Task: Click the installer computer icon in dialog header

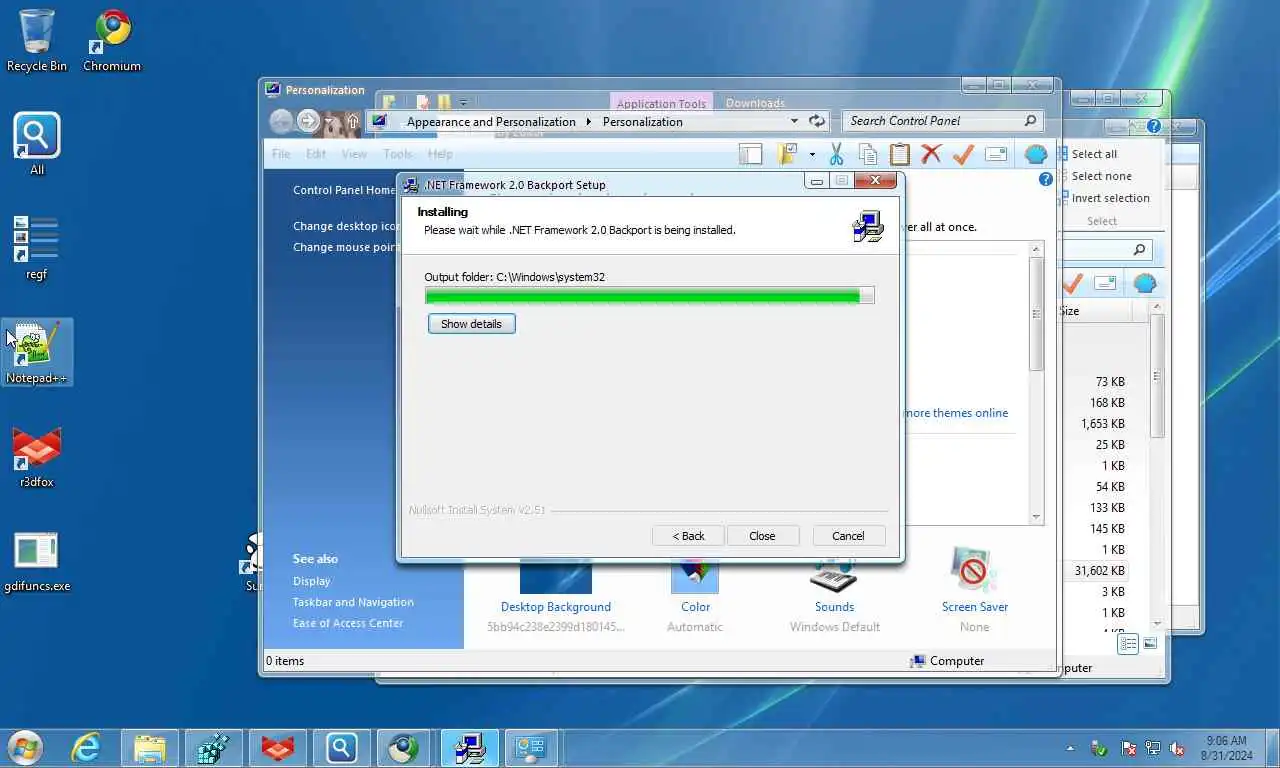Action: click(868, 227)
